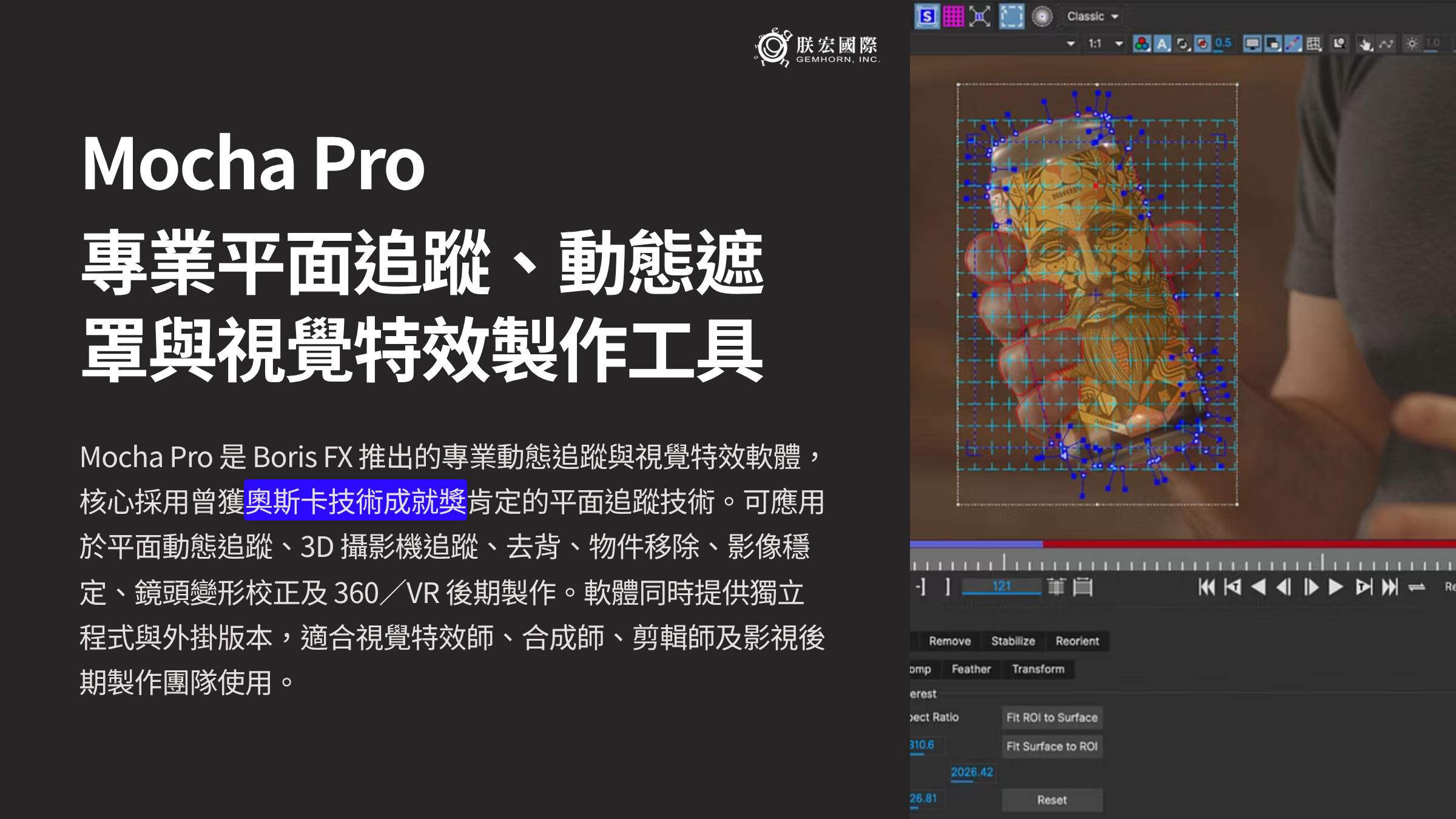Toggle the RGB channels view icon
This screenshot has width=1456, height=819.
click(x=1142, y=44)
